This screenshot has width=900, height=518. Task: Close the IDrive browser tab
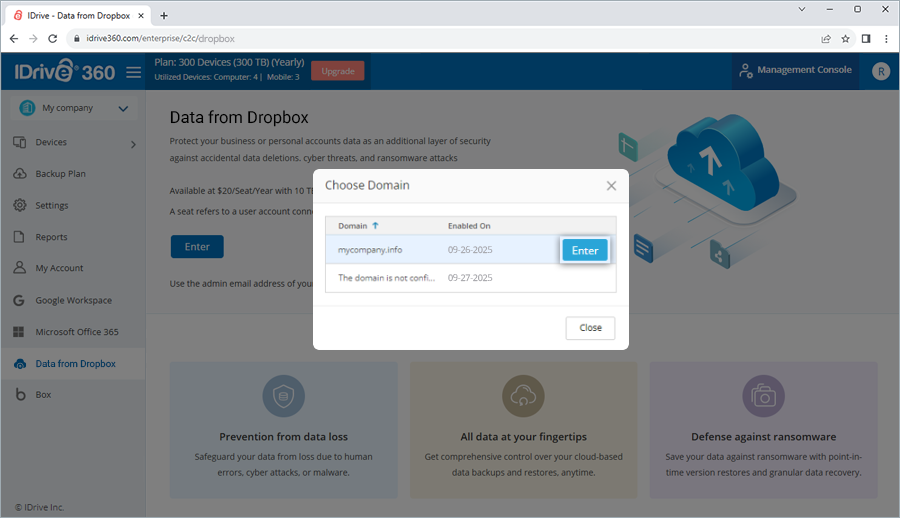click(x=141, y=16)
